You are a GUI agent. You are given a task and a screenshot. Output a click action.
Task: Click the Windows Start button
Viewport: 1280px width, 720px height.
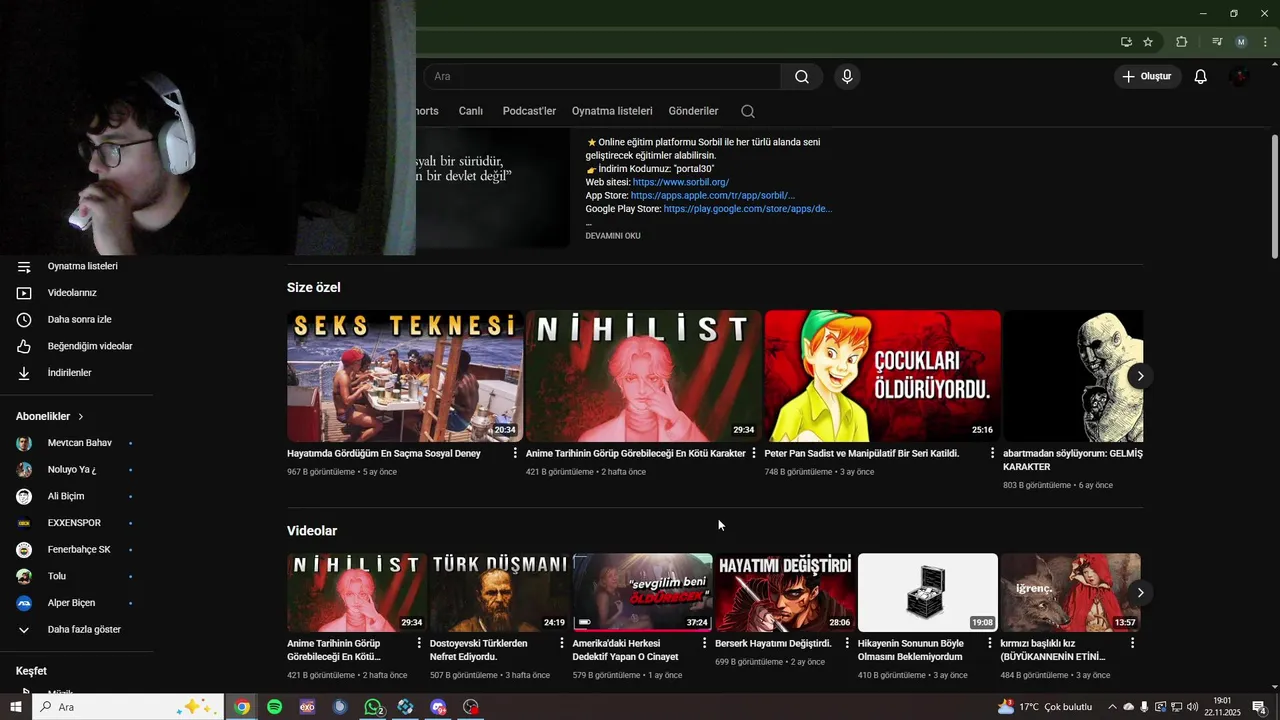(x=16, y=707)
